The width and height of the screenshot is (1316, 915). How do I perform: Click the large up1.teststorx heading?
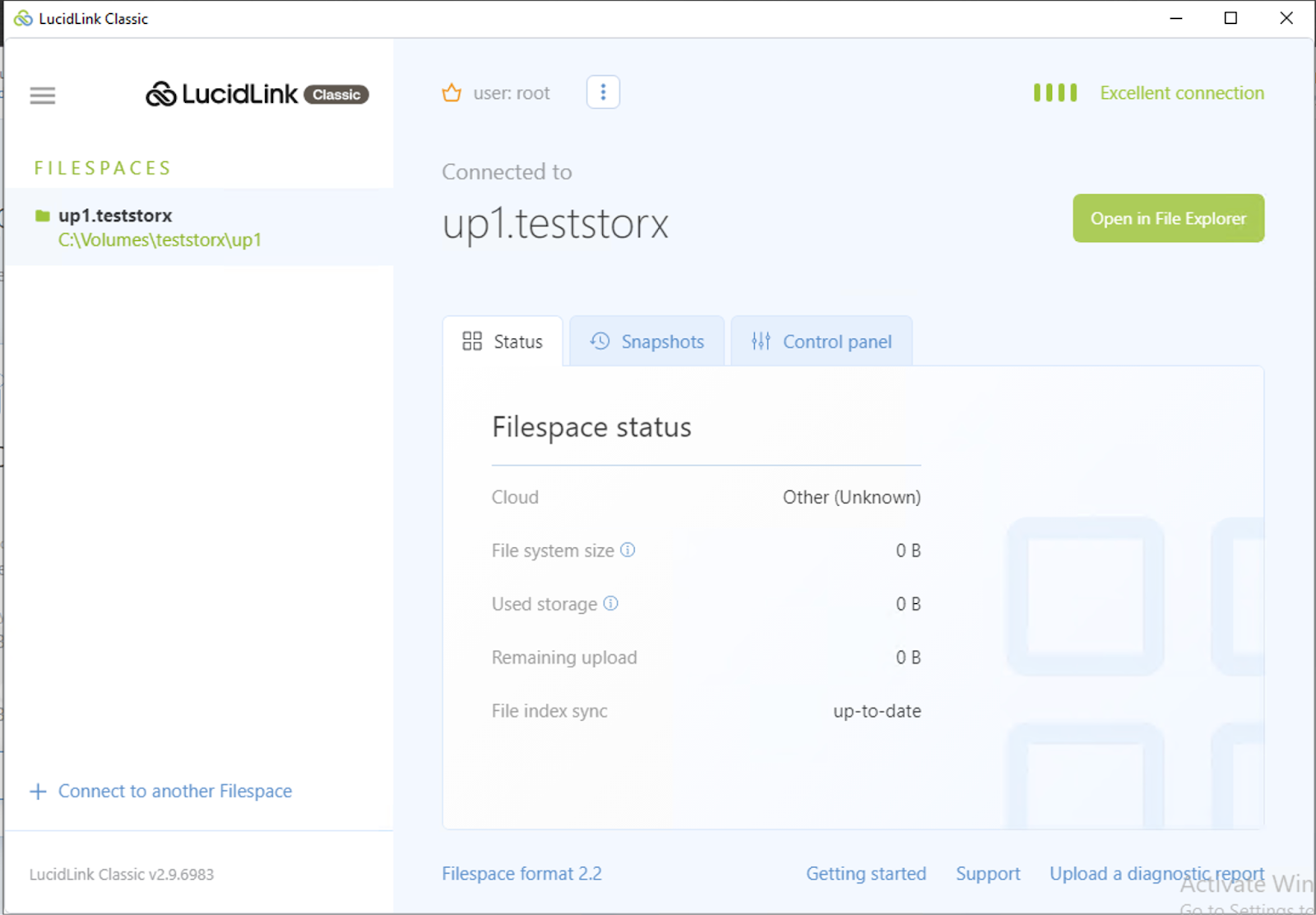click(555, 224)
